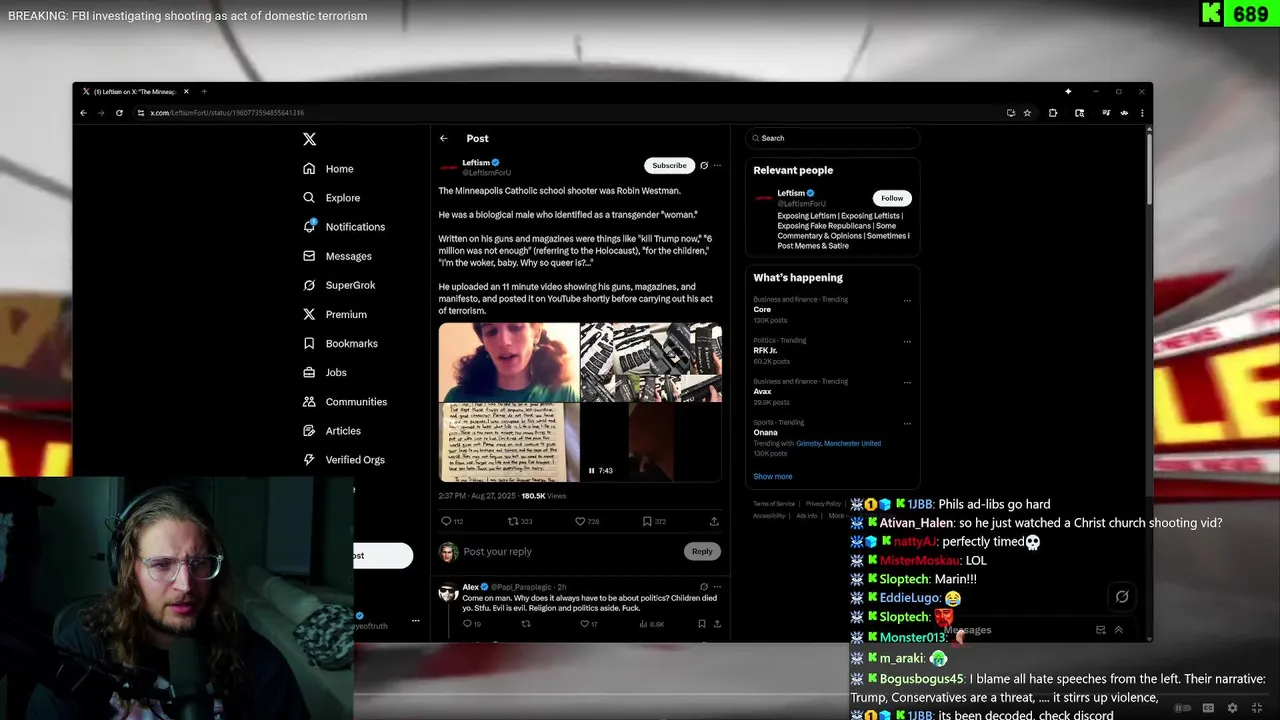Click the browser back button
The image size is (1280, 720).
coord(83,113)
